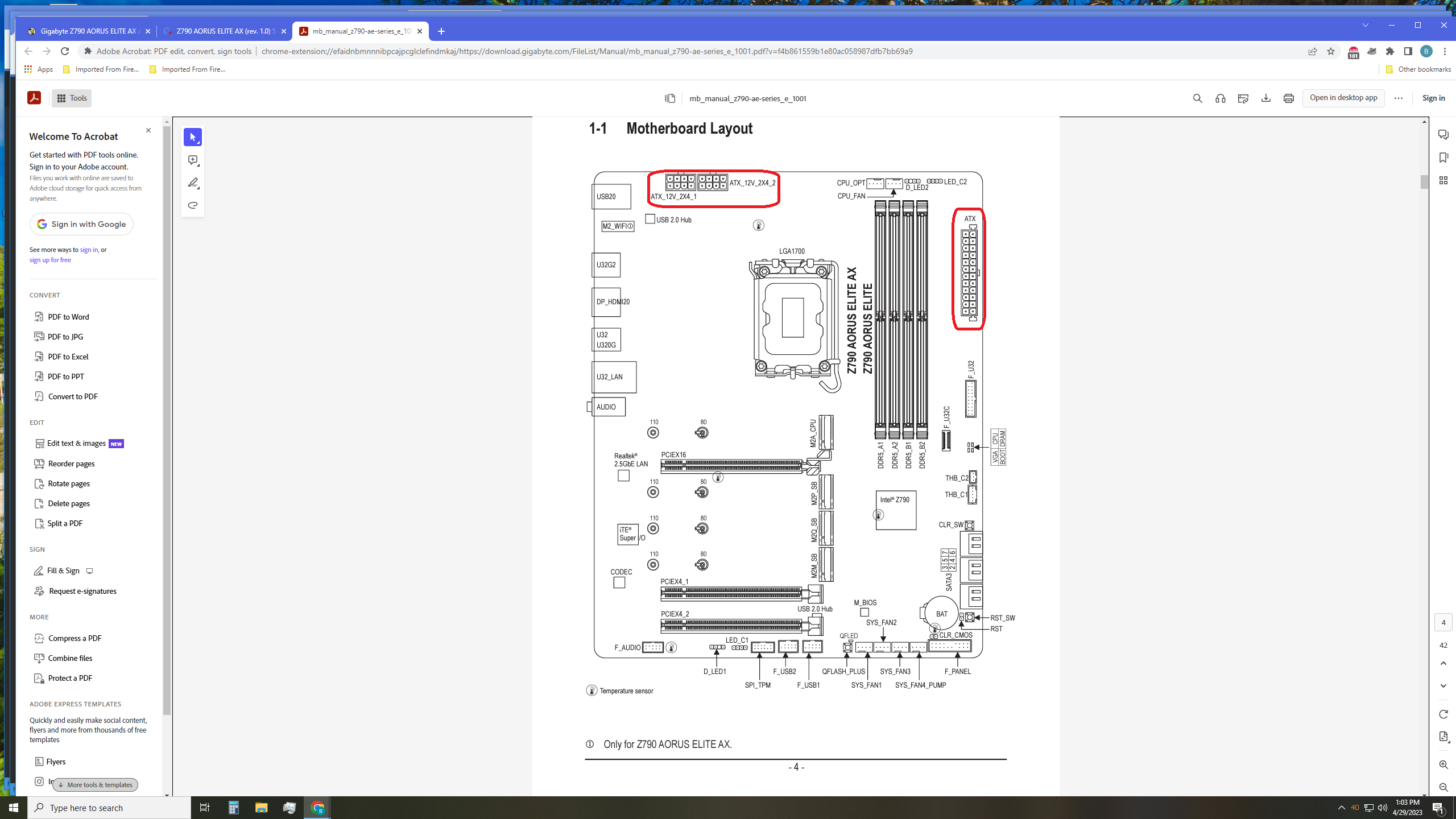Zoom out of the PDF

1443,788
